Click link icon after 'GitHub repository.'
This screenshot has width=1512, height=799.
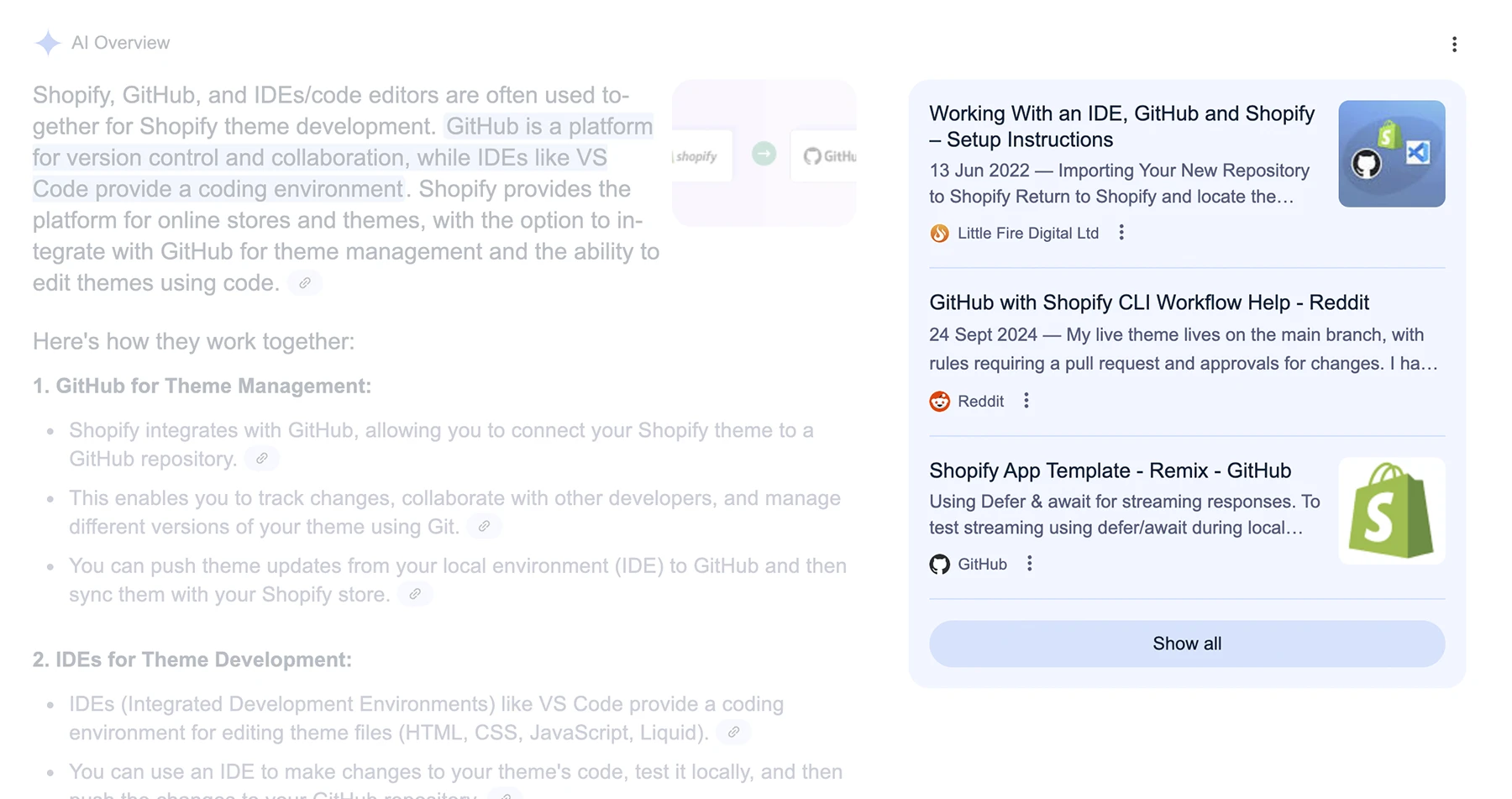pos(262,459)
